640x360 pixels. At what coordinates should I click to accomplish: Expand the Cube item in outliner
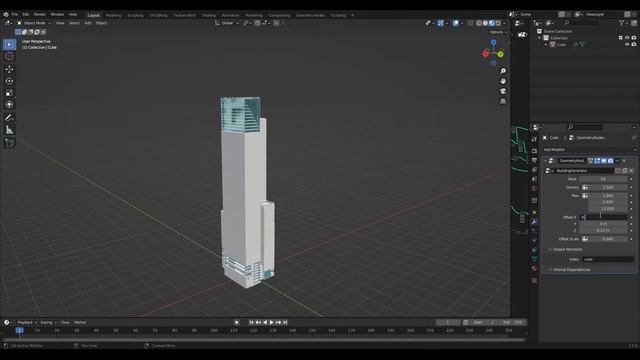tap(546, 44)
